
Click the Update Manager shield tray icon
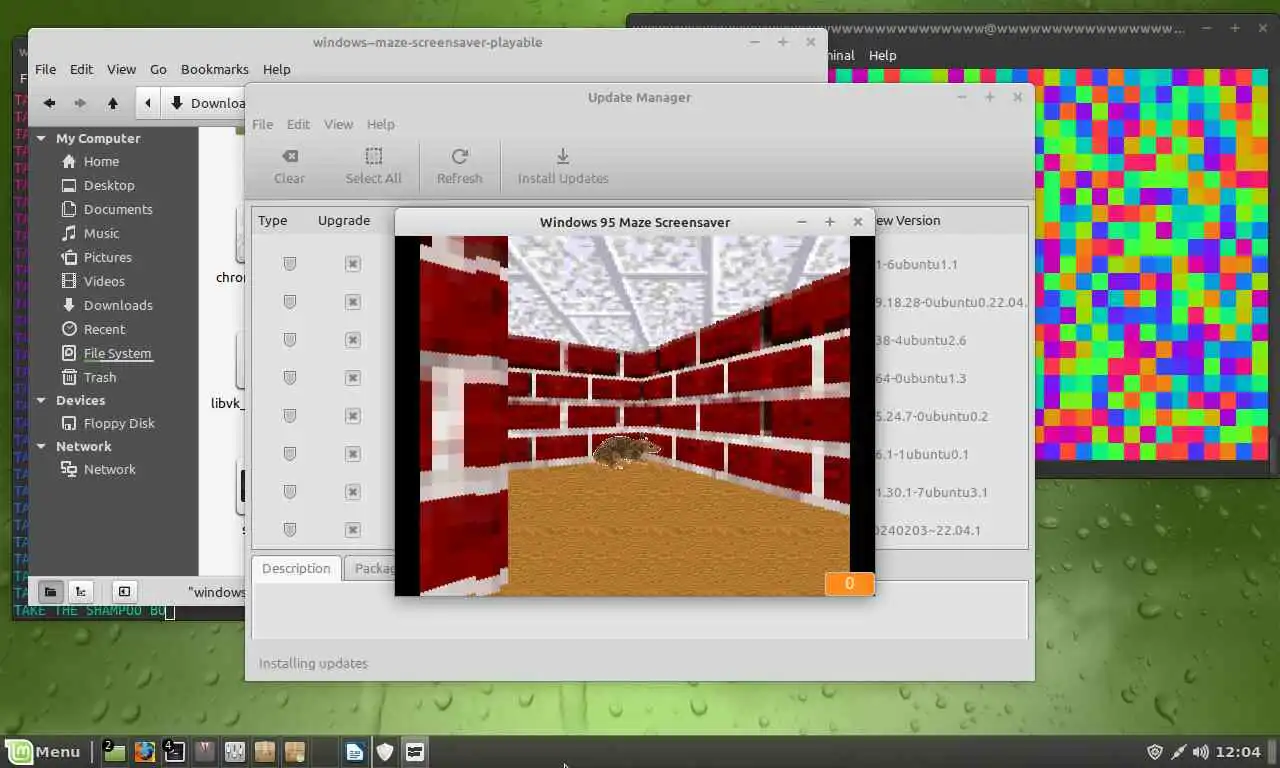point(1155,752)
